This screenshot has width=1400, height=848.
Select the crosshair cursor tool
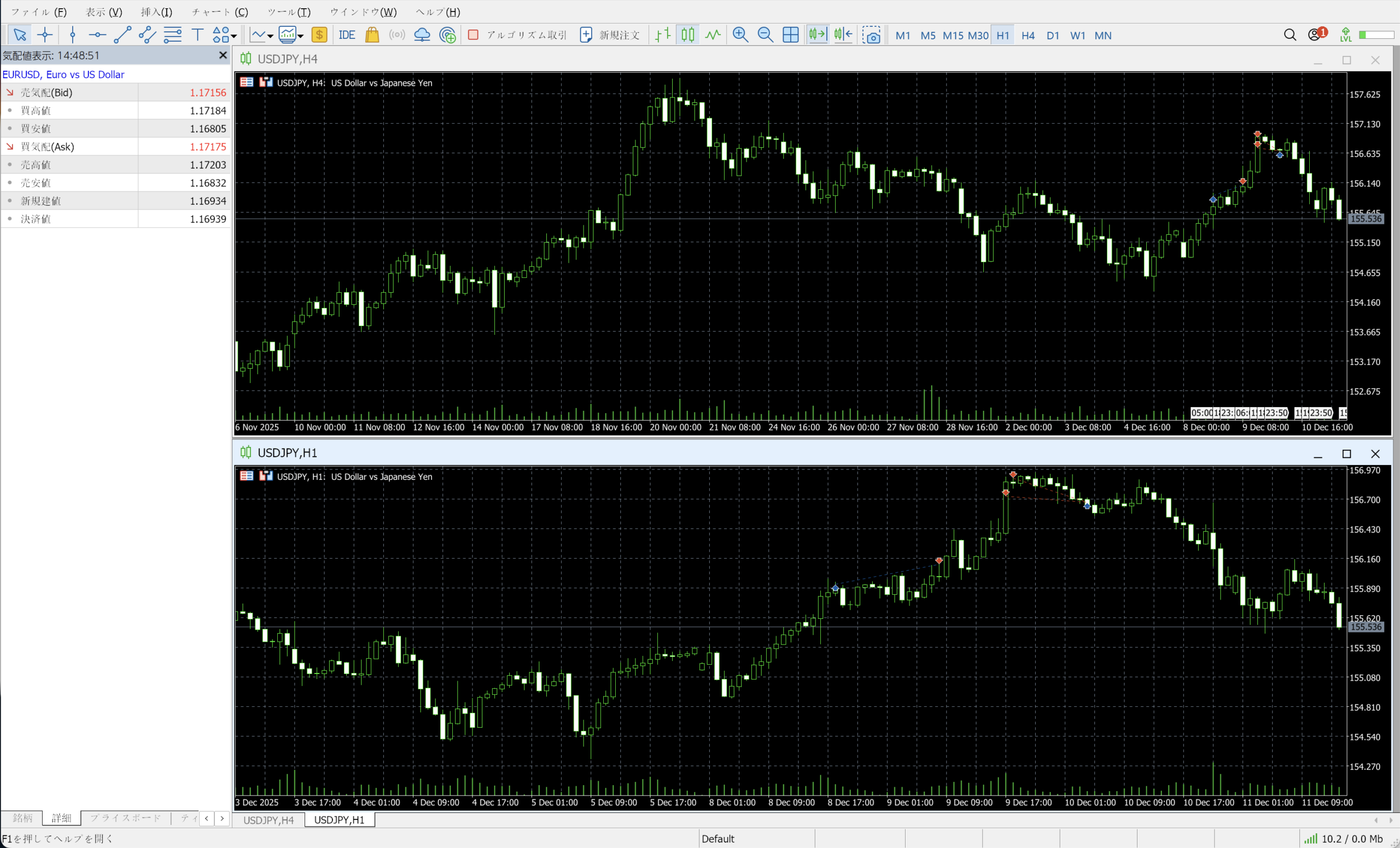pos(45,35)
